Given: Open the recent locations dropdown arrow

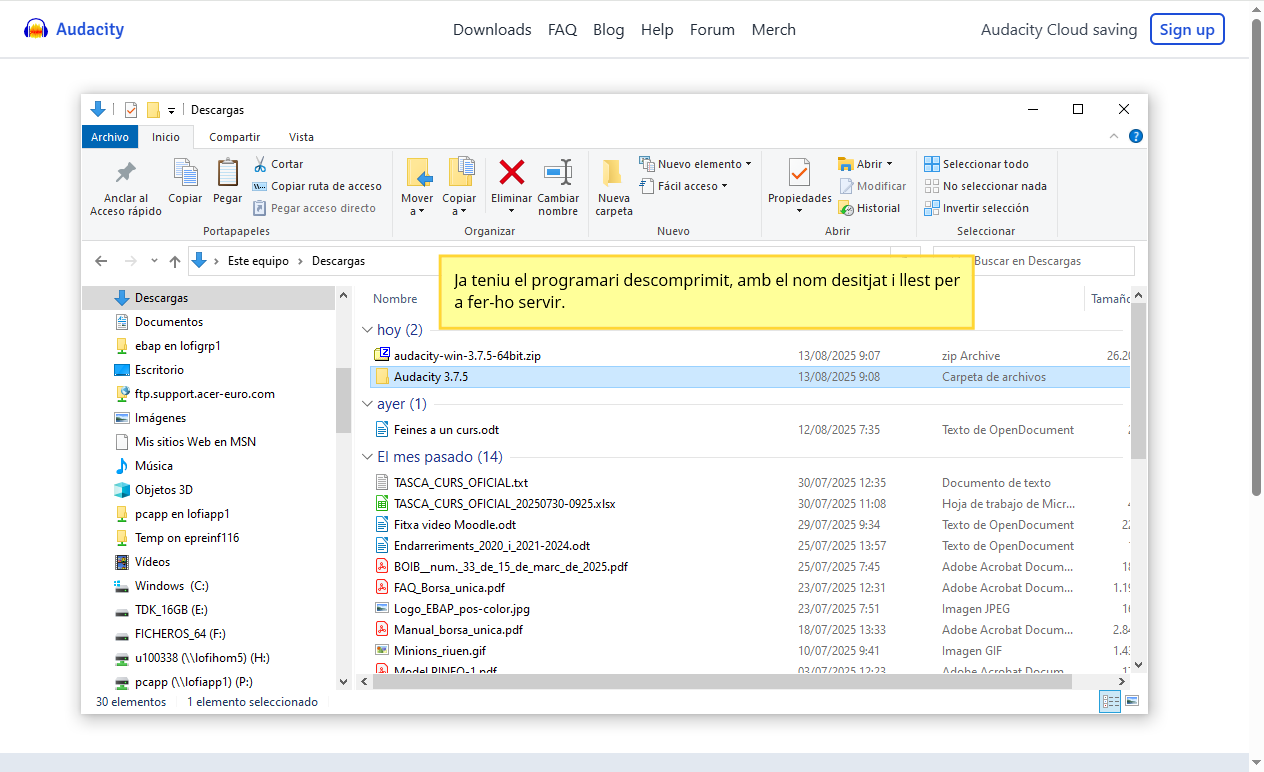Looking at the screenshot, I should tap(154, 261).
